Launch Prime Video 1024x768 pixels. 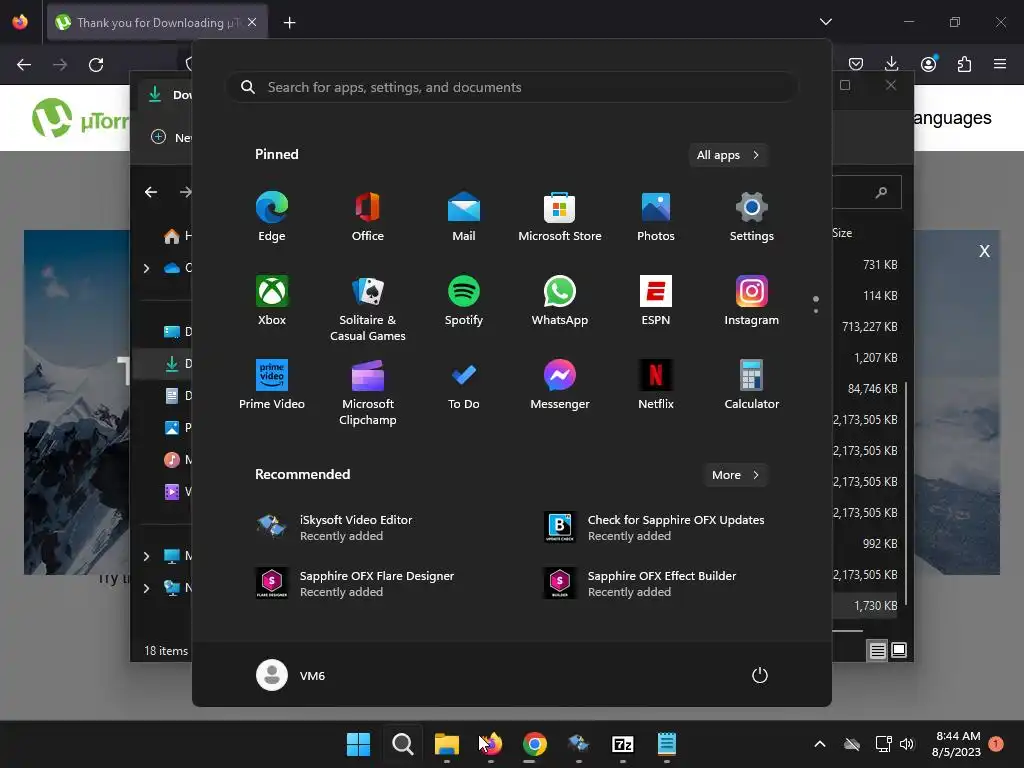272,385
